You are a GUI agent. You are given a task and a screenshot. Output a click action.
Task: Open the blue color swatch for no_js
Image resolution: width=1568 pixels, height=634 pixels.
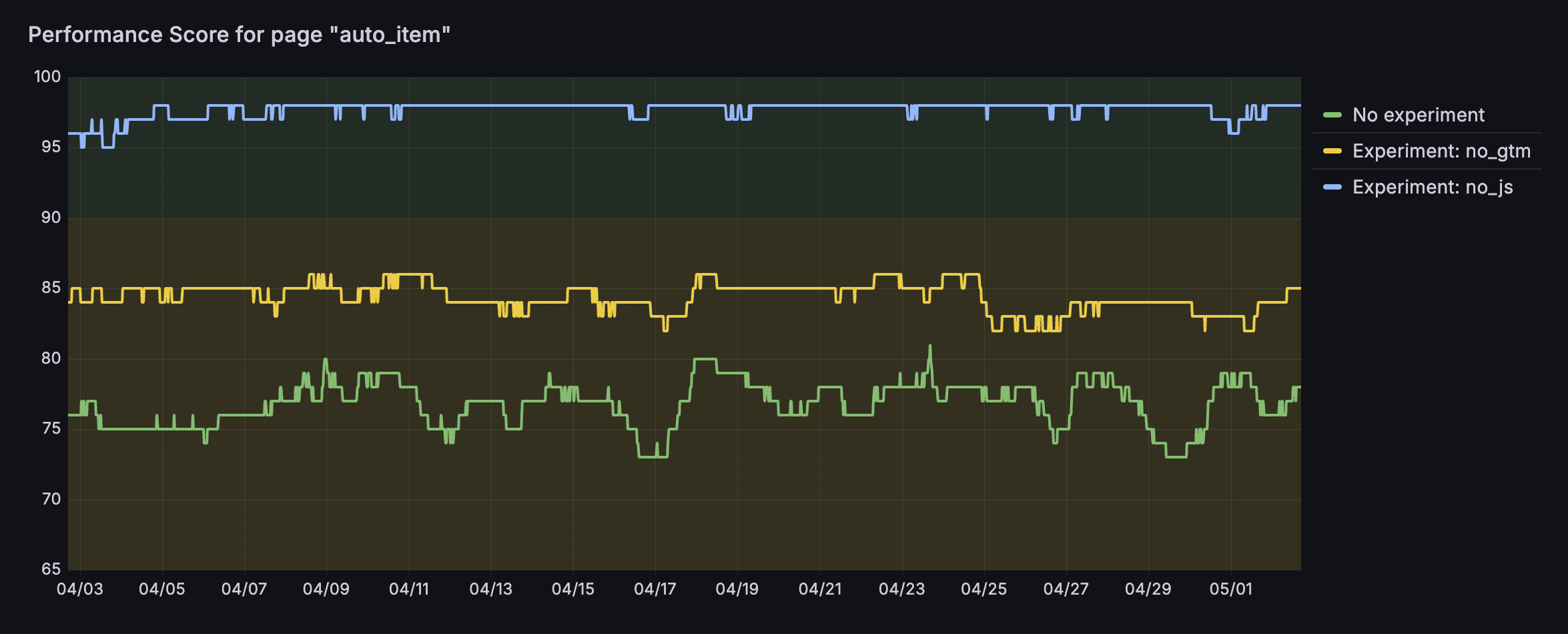click(1332, 187)
